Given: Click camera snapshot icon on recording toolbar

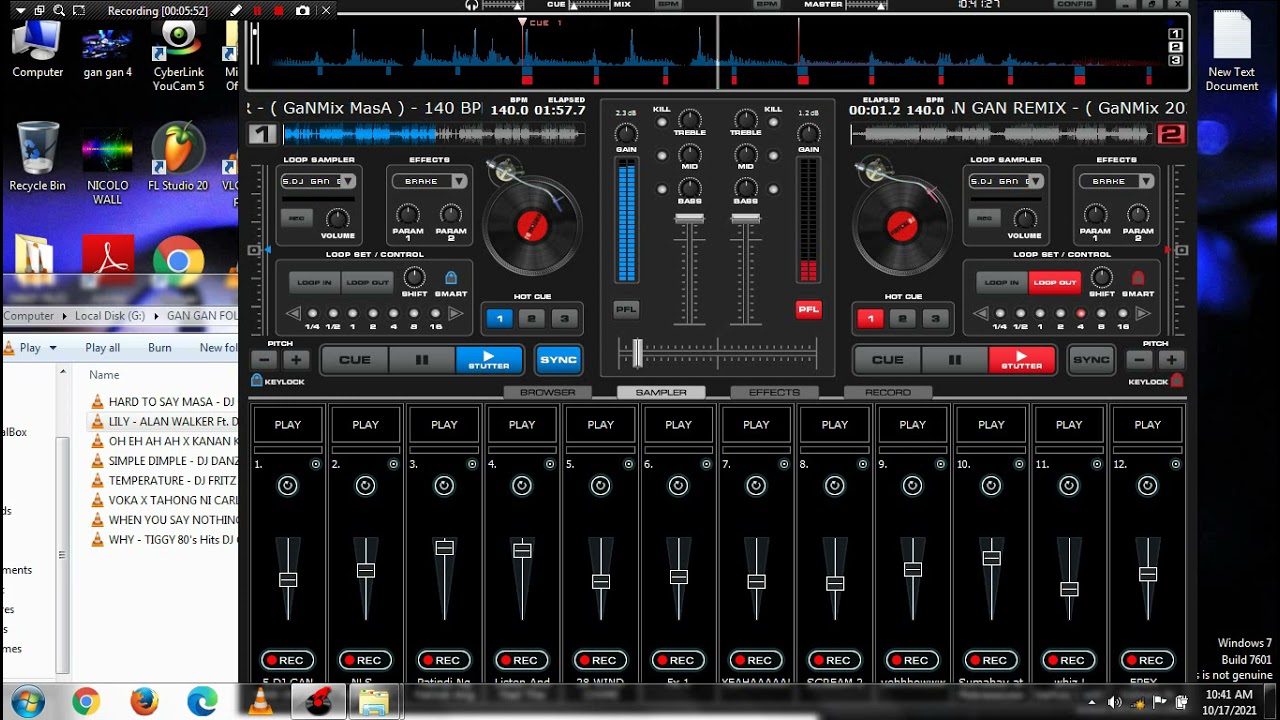Looking at the screenshot, I should [x=302, y=11].
